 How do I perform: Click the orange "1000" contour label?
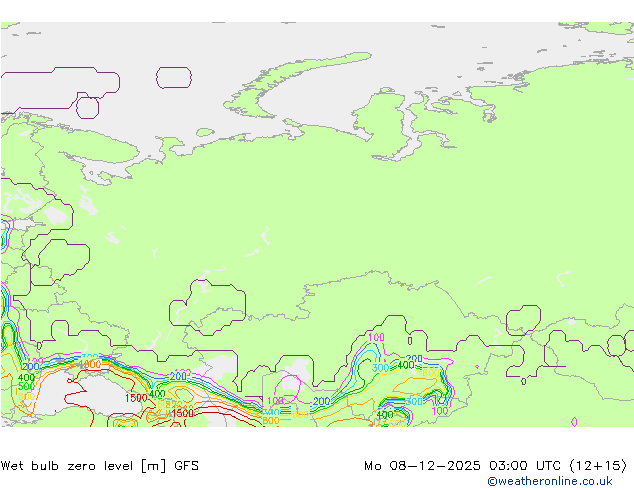[x=90, y=364]
